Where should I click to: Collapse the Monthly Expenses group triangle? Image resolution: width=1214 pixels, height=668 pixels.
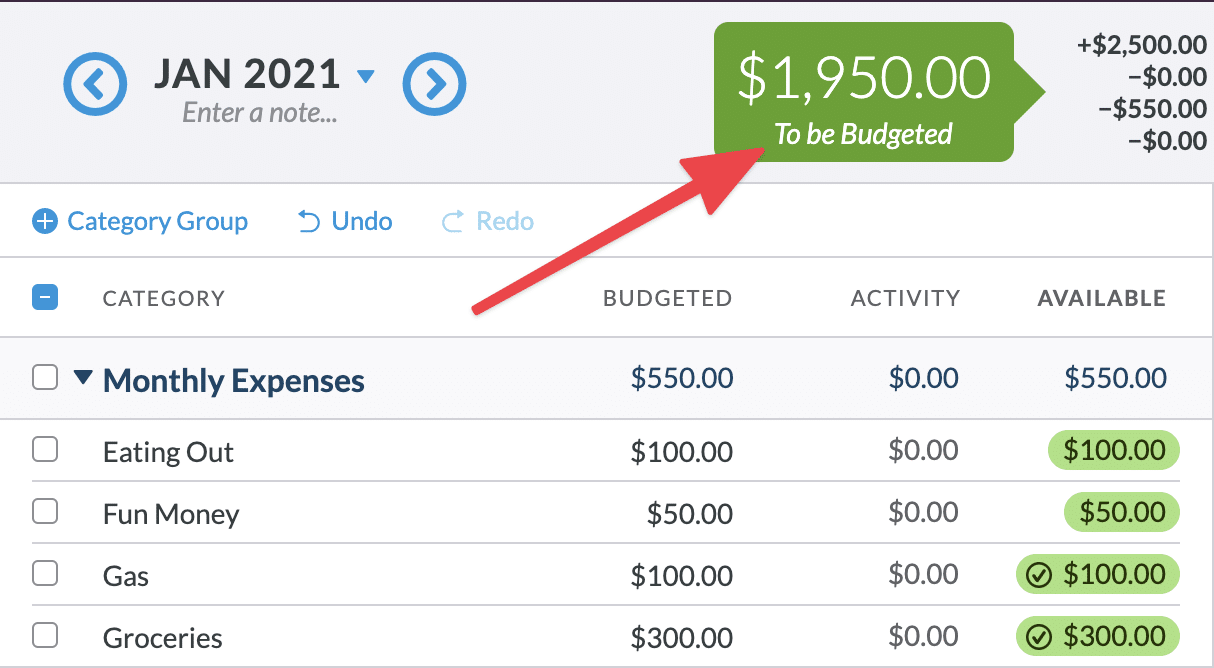pos(84,378)
